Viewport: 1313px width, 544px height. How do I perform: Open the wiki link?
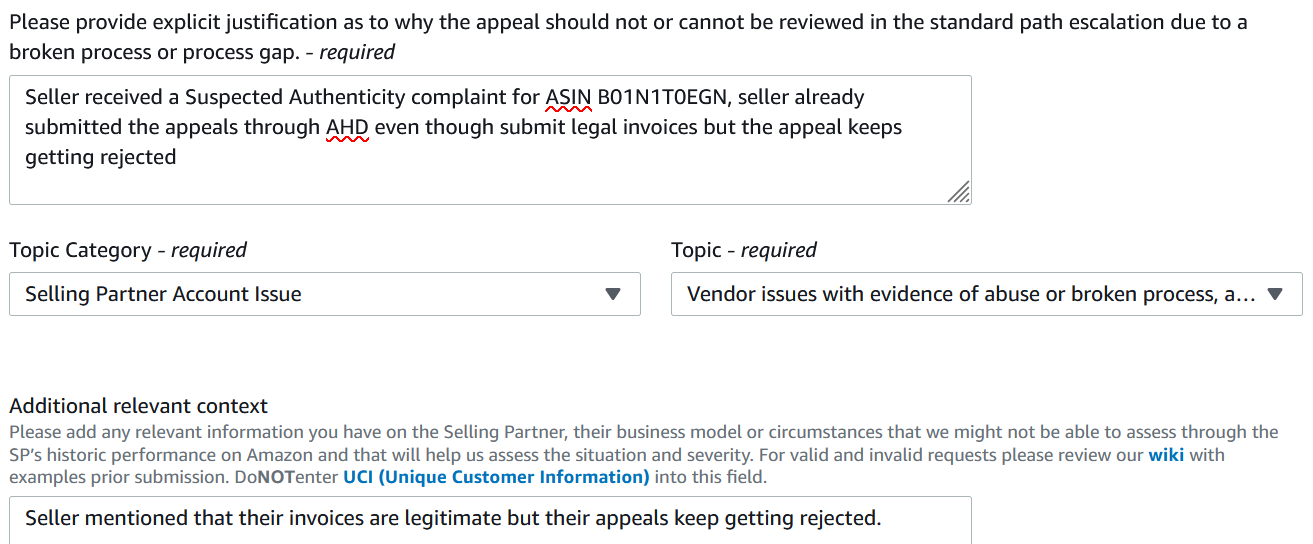coord(1166,455)
